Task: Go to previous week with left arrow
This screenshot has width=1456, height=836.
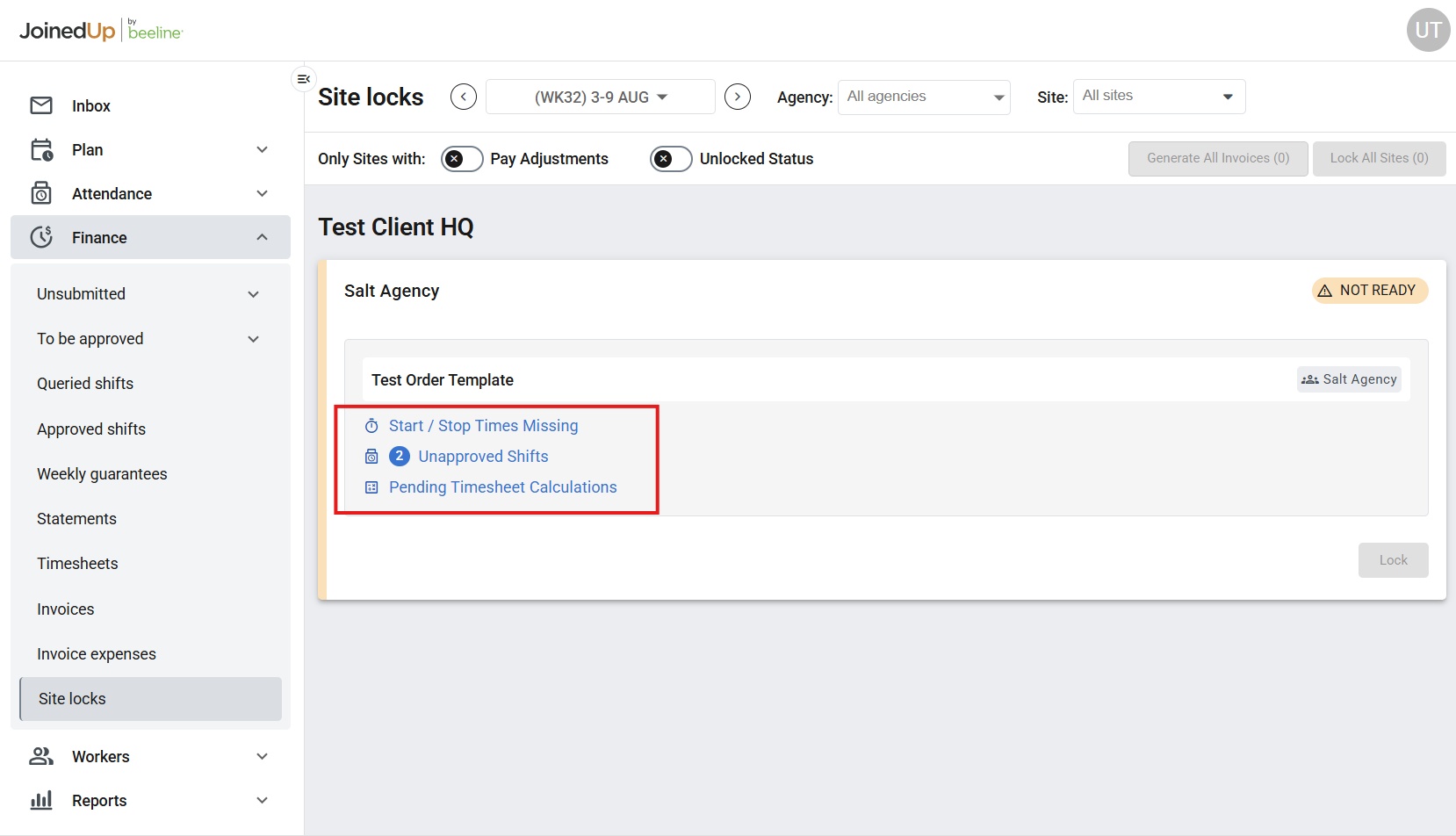Action: pos(464,97)
